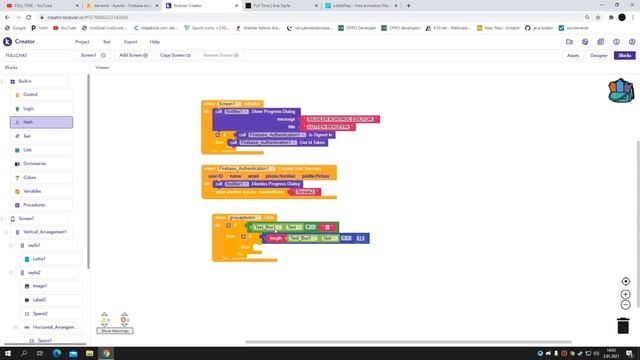Viewport: 640px width, 360px height.
Task: Open the Variables blocks drawer
Action: (x=41, y=191)
